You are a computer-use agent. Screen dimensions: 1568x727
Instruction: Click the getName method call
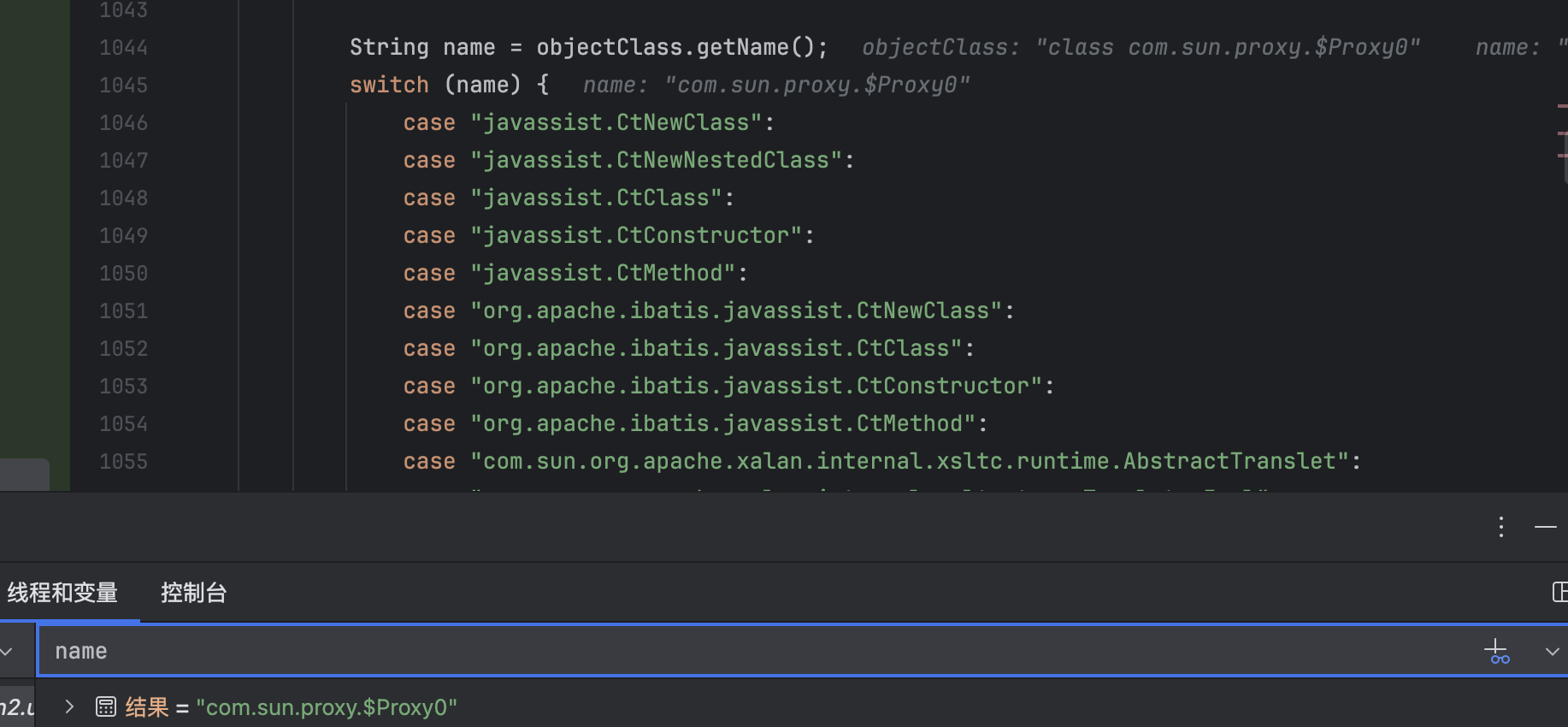[742, 48]
